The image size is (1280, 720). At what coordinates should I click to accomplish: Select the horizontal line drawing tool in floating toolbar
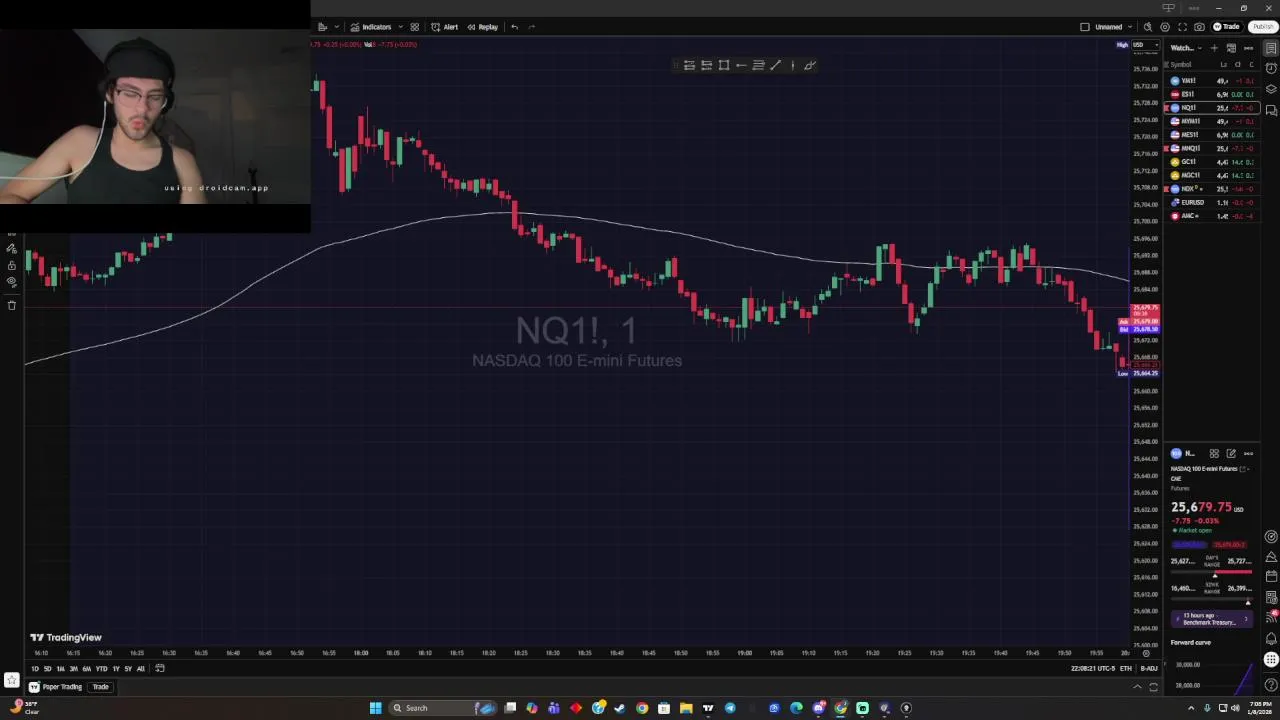[689, 65]
